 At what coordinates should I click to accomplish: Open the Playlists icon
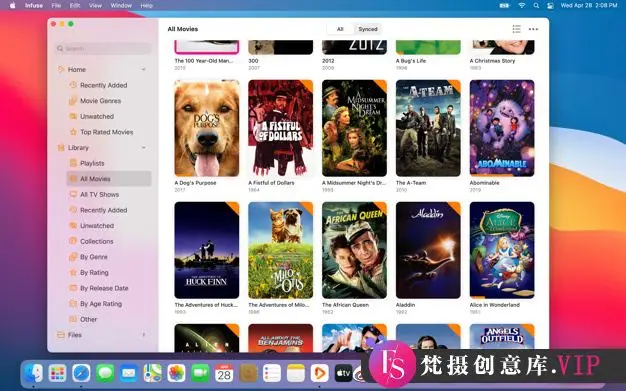click(x=73, y=163)
